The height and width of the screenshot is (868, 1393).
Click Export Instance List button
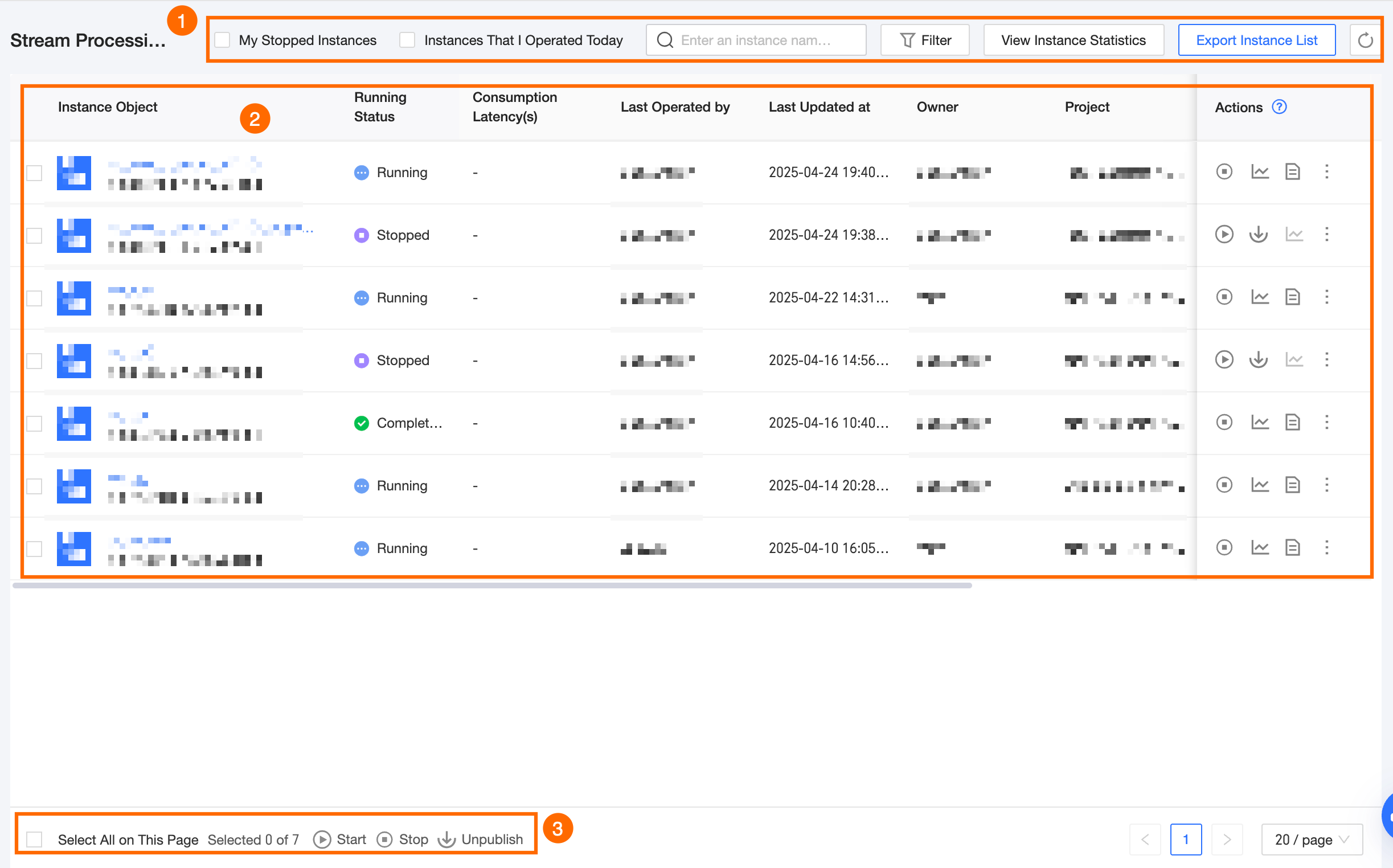[x=1256, y=40]
